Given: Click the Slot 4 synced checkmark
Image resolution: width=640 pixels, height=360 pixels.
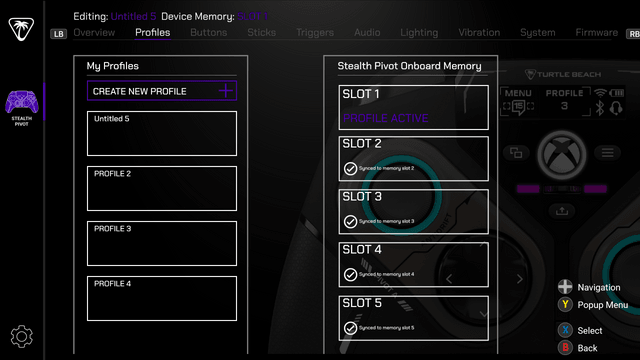Looking at the screenshot, I should pyautogui.click(x=350, y=275).
